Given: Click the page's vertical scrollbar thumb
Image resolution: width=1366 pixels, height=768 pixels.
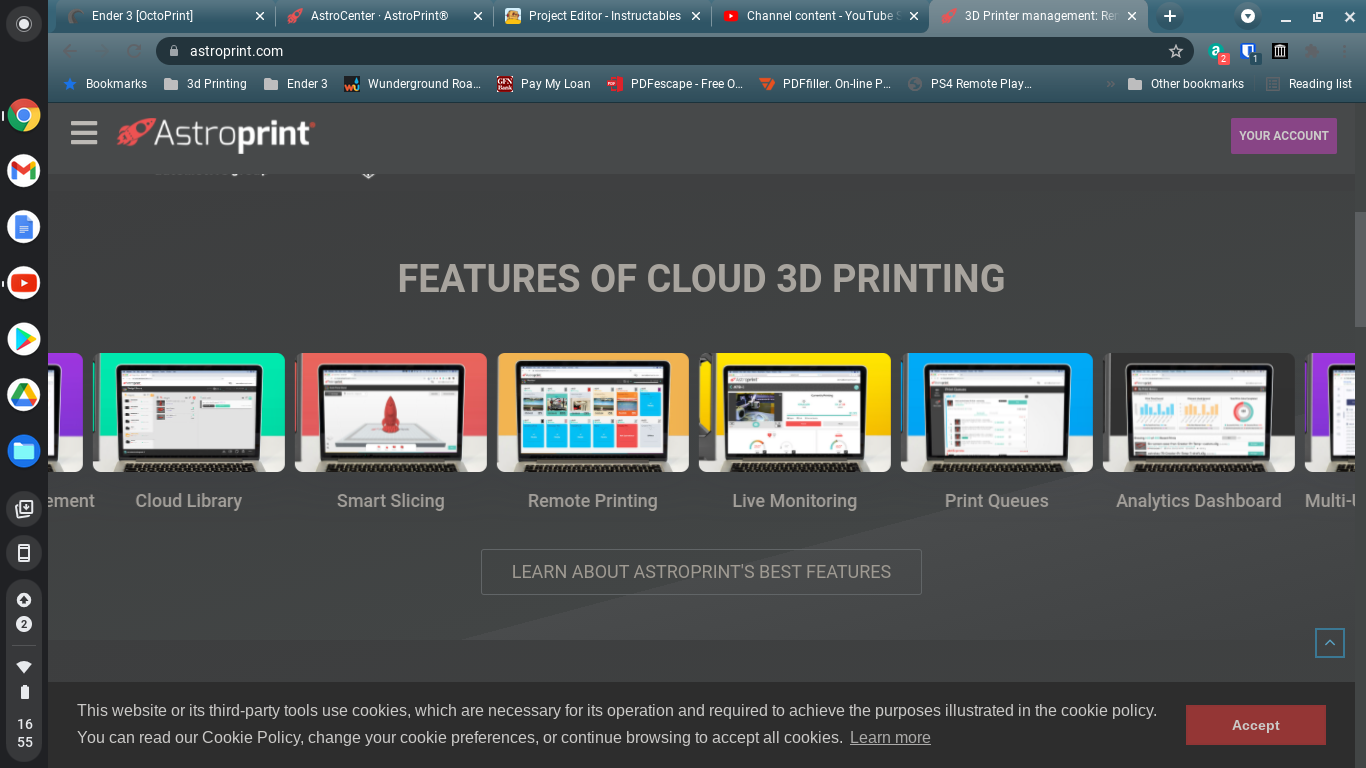Looking at the screenshot, I should (1360, 269).
